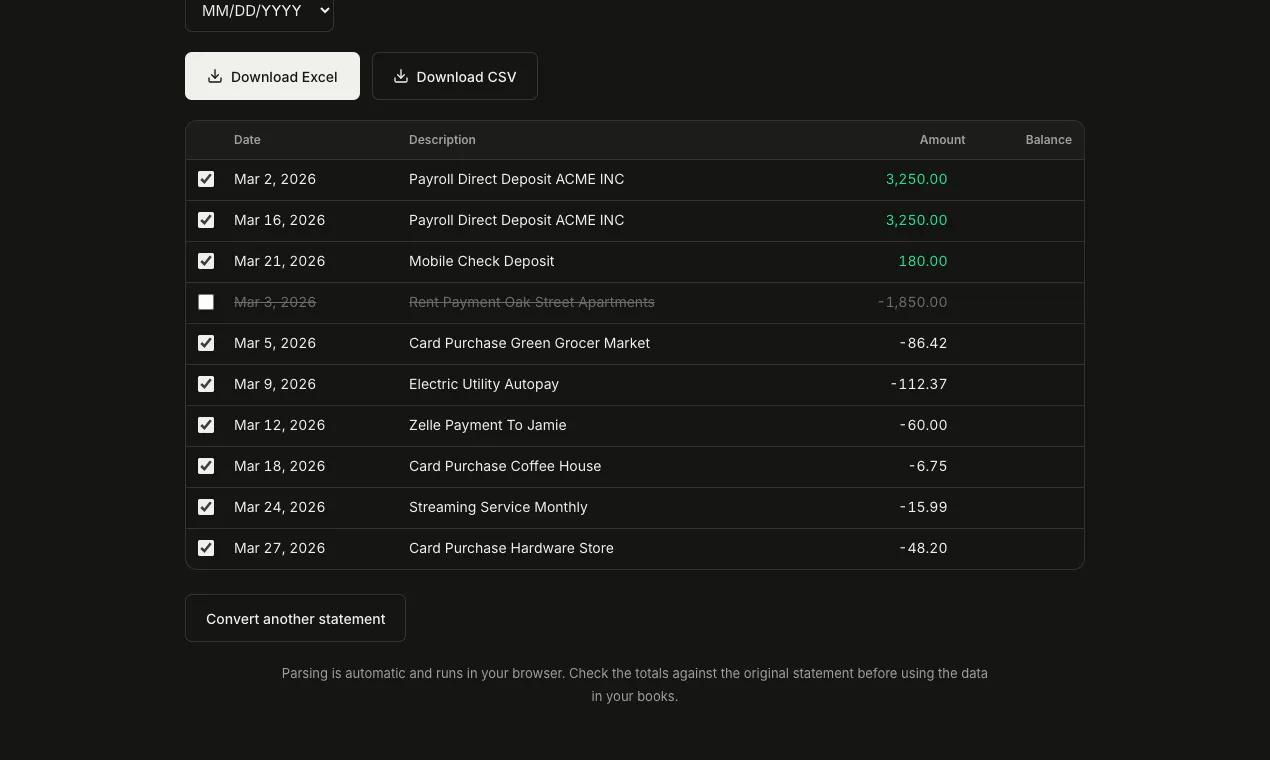Click the Streaming Service Monthly description
Screen dimensions: 1270x760
point(498,507)
